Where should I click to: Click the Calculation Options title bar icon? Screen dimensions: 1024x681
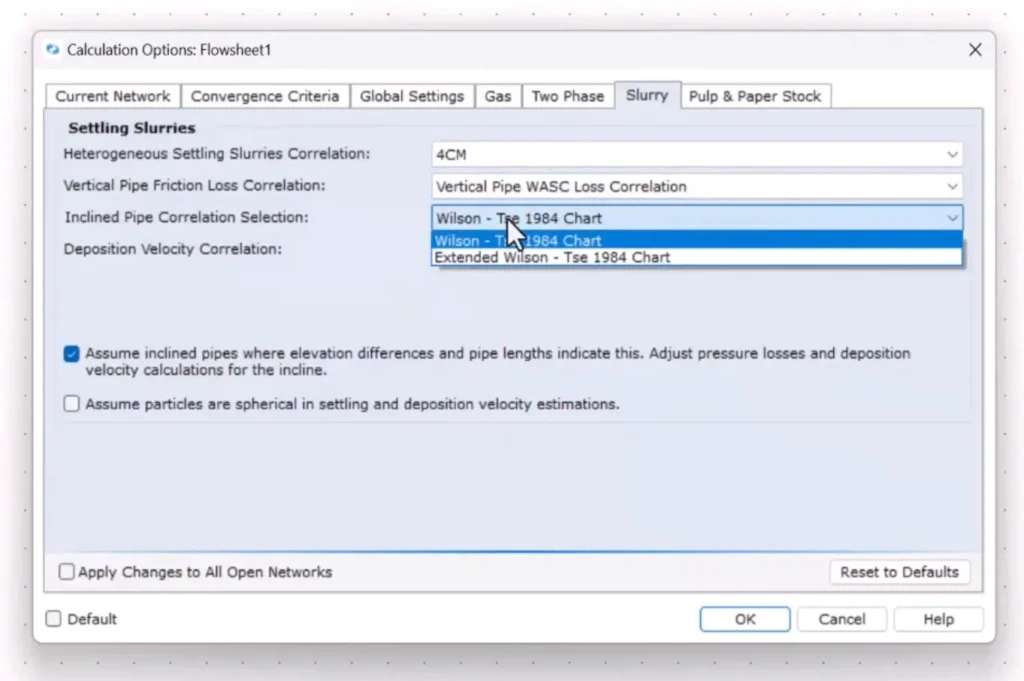(53, 50)
